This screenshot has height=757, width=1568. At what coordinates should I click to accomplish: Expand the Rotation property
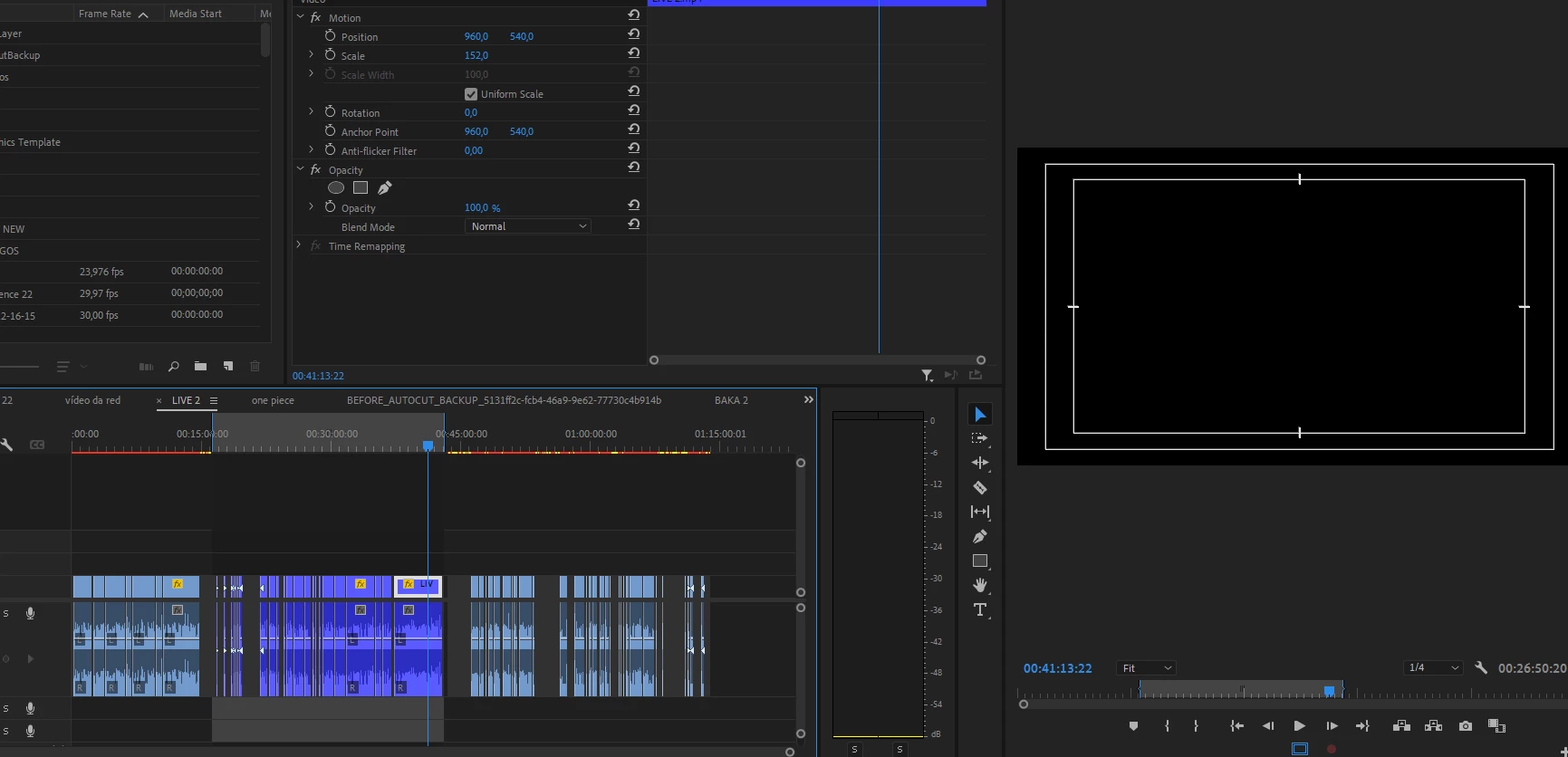point(311,111)
